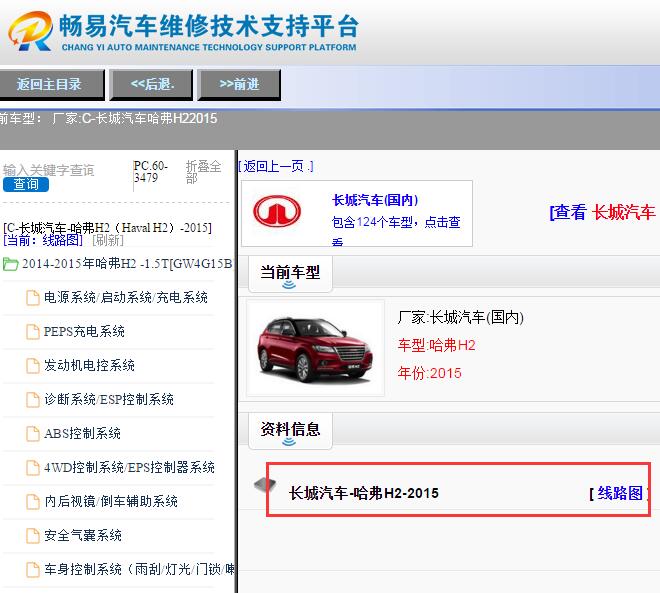
Task: Open ABS控制系统 entry
Action: 82,433
